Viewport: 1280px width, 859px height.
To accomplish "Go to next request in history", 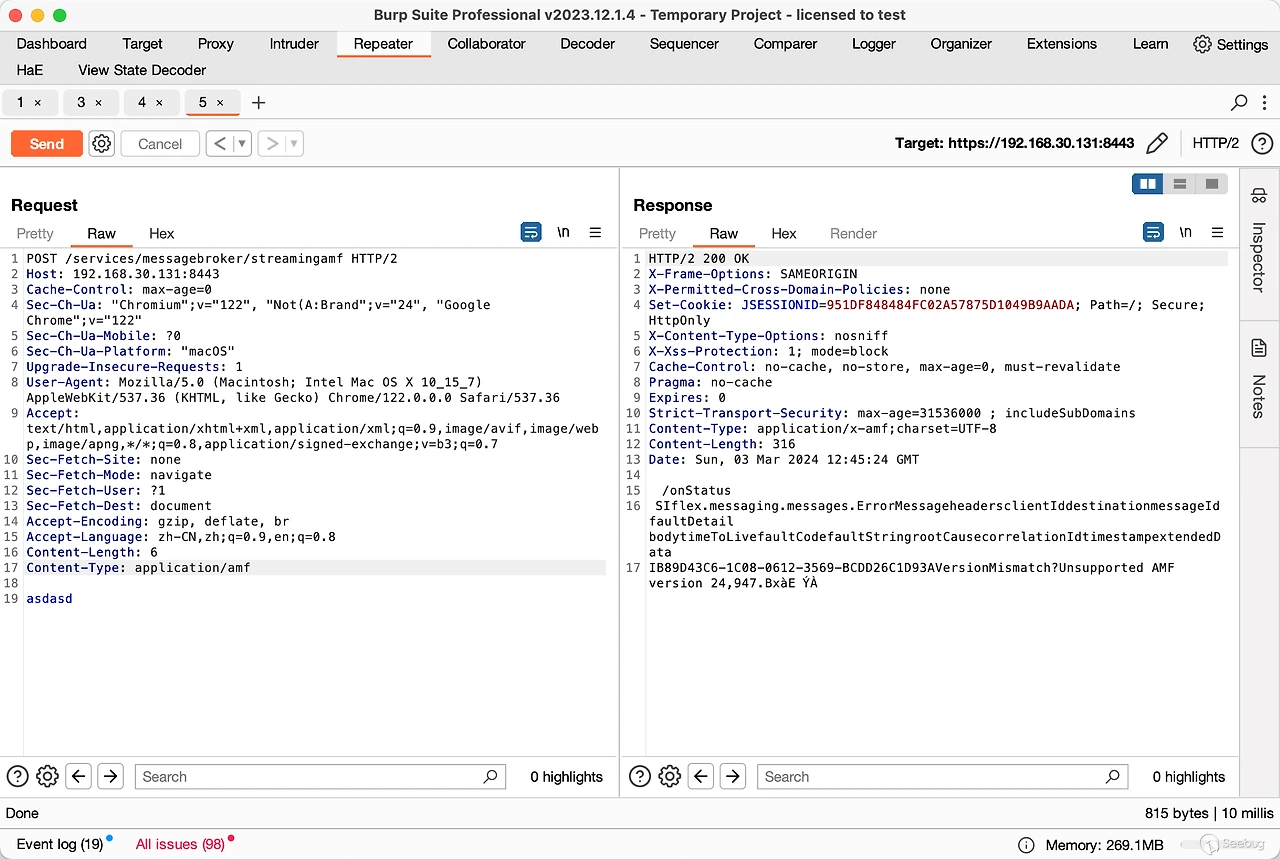I will coord(272,144).
